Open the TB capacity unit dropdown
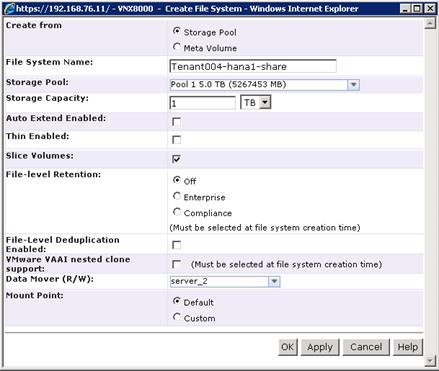The image size is (439, 371). pyautogui.click(x=256, y=102)
